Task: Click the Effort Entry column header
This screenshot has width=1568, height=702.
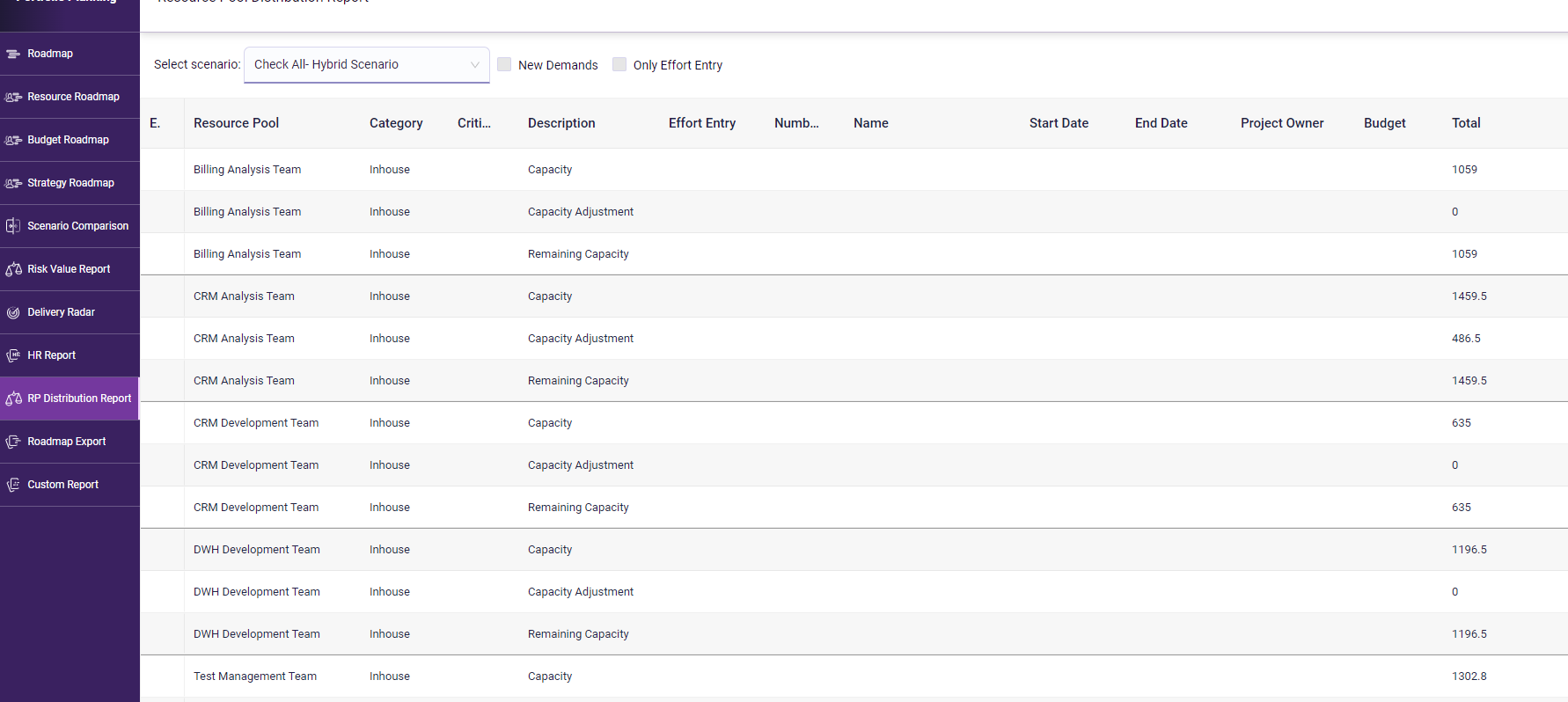Action: tap(702, 123)
